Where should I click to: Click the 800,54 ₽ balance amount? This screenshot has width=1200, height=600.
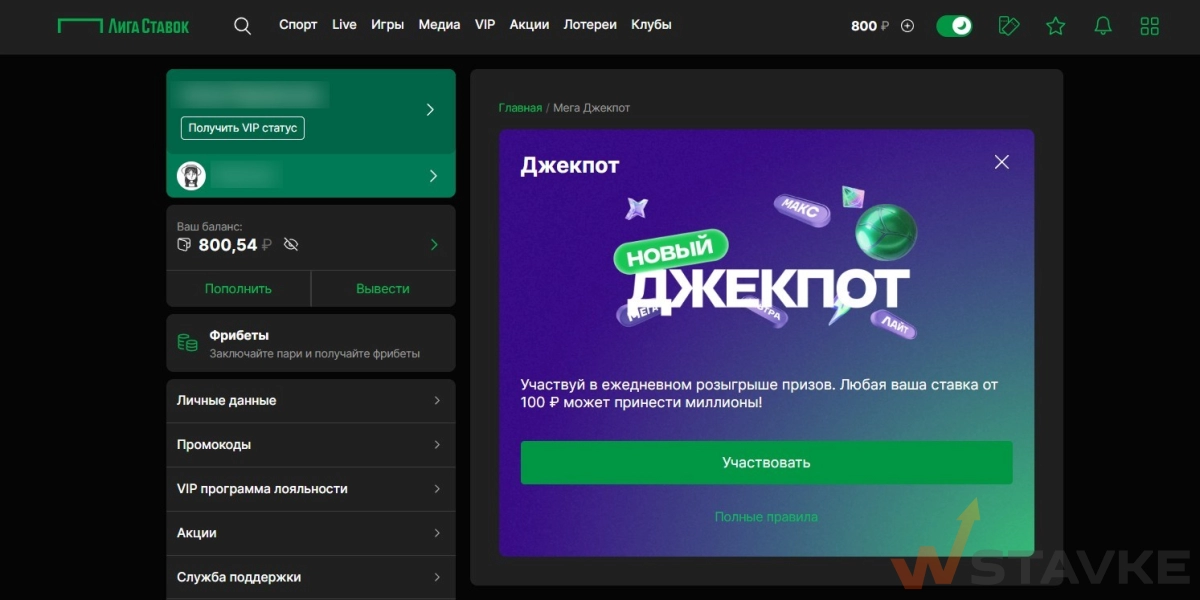237,245
